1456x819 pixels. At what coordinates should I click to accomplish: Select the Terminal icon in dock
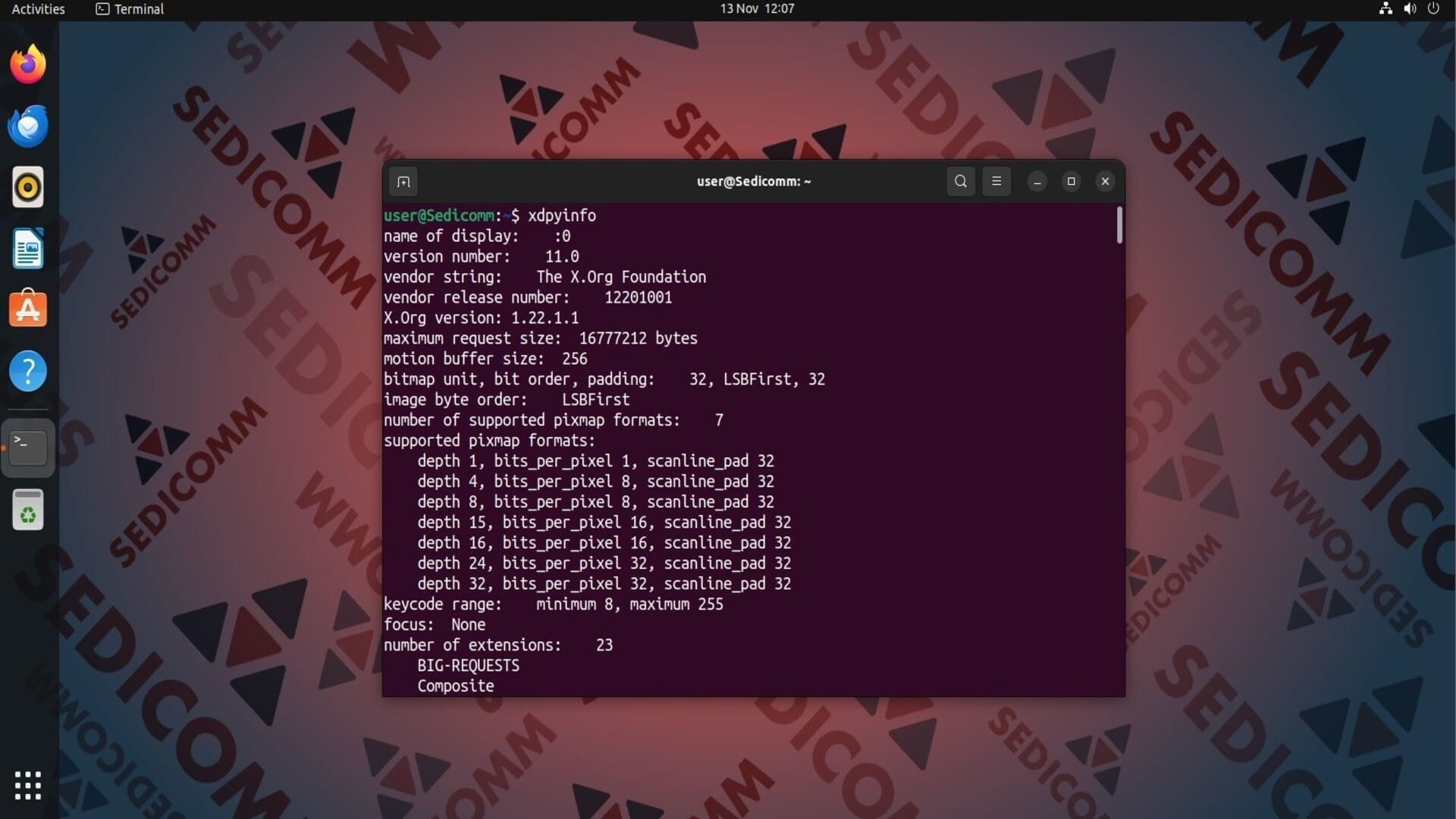pos(28,447)
